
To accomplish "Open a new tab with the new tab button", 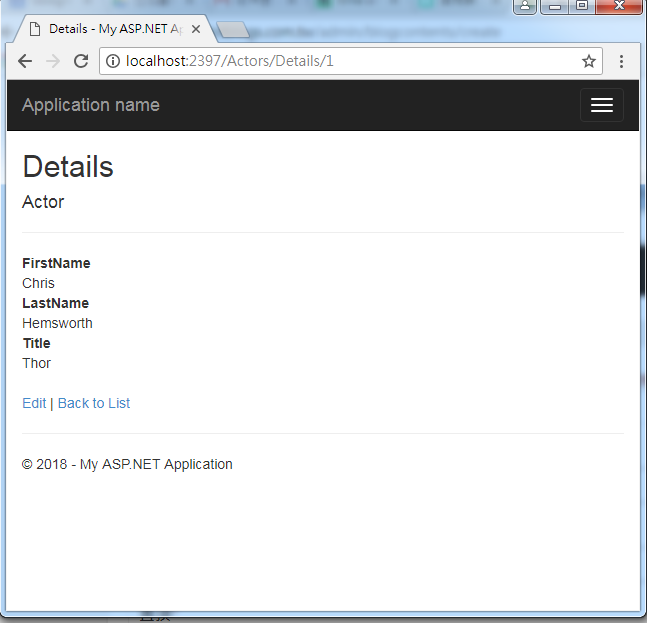I will coord(232,29).
